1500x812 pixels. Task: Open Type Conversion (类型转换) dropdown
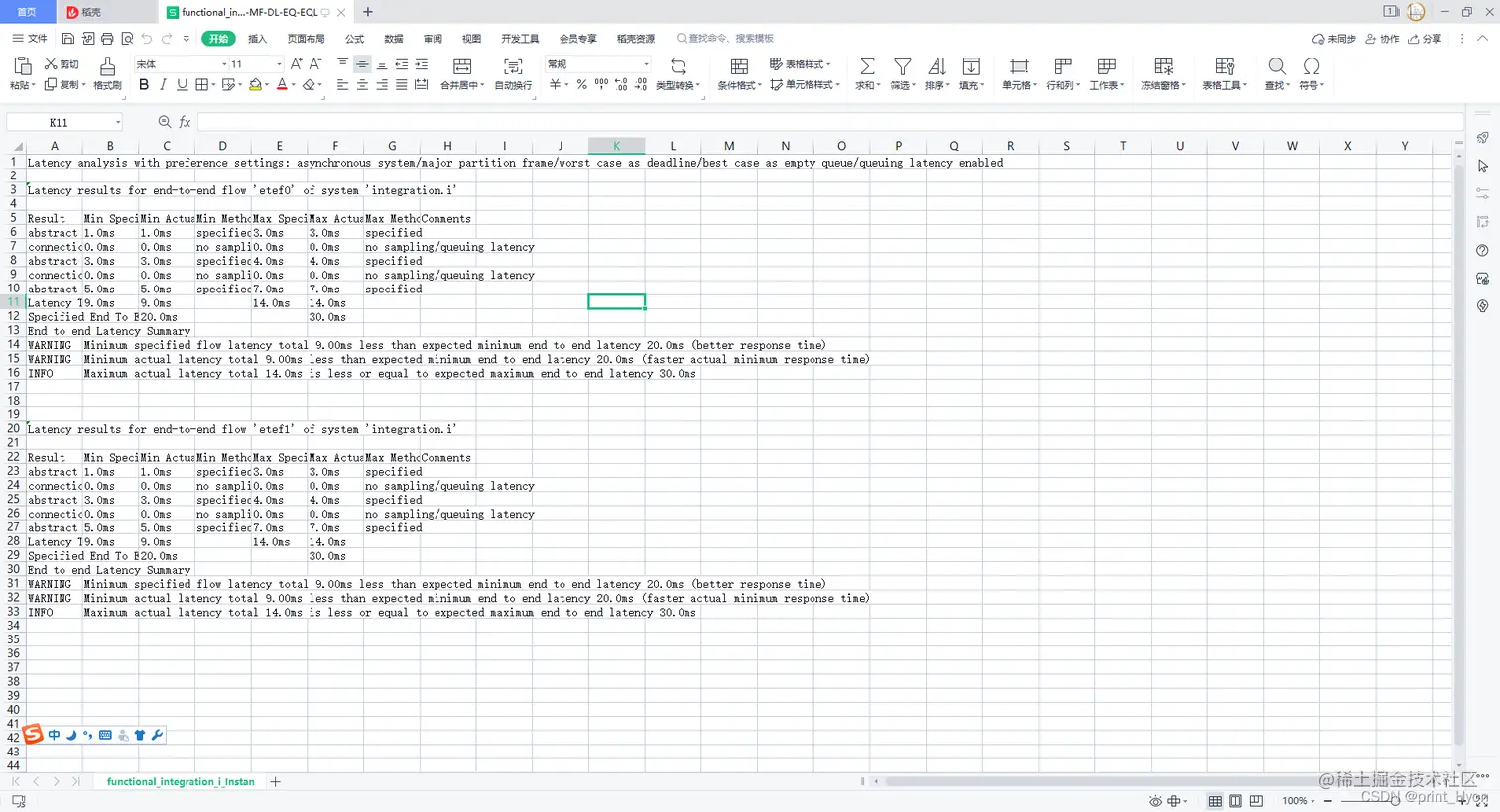[679, 74]
